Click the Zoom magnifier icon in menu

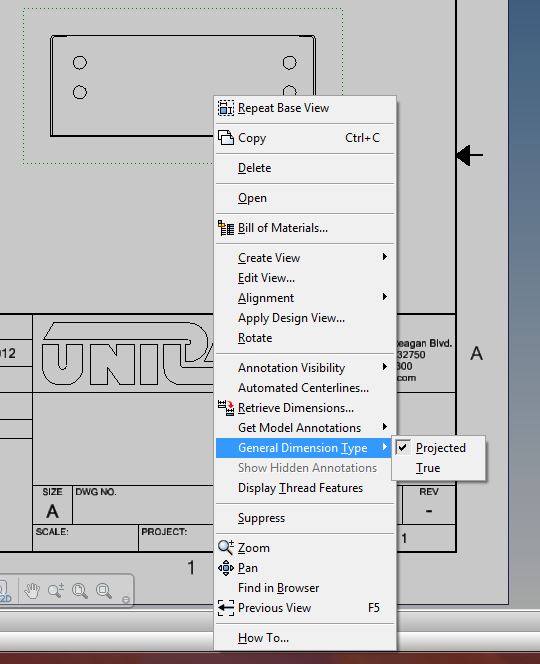click(x=226, y=548)
